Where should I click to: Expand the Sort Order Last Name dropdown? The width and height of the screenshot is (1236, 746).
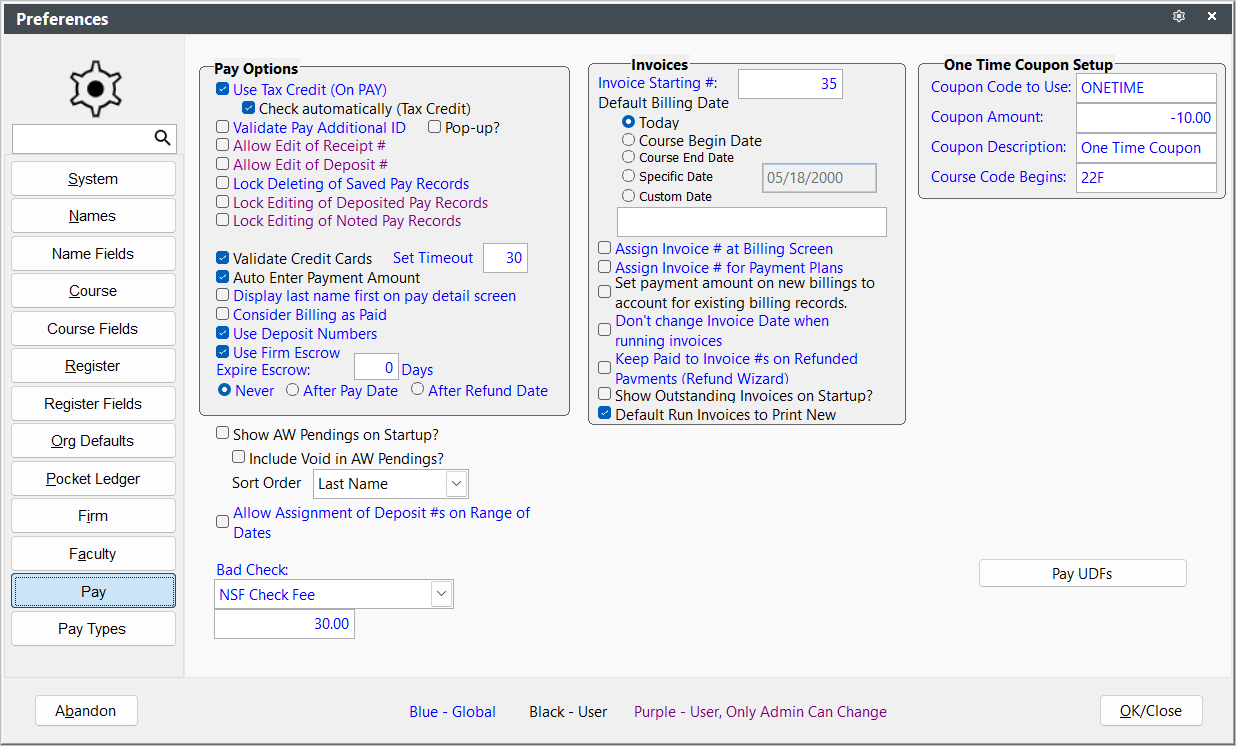pos(456,484)
